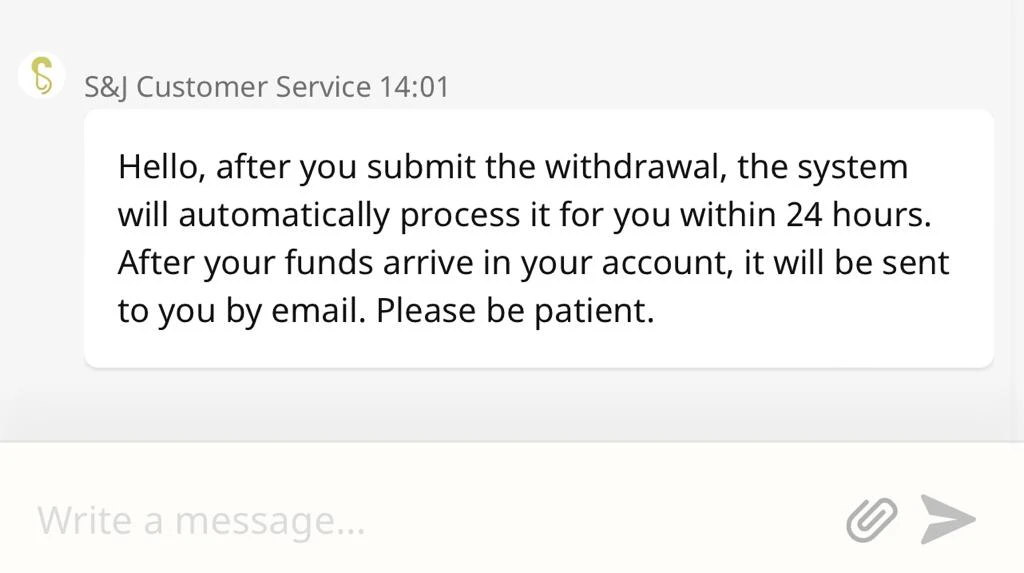Click the 14:01 message timestamp
The width and height of the screenshot is (1024, 573).
[x=414, y=87]
